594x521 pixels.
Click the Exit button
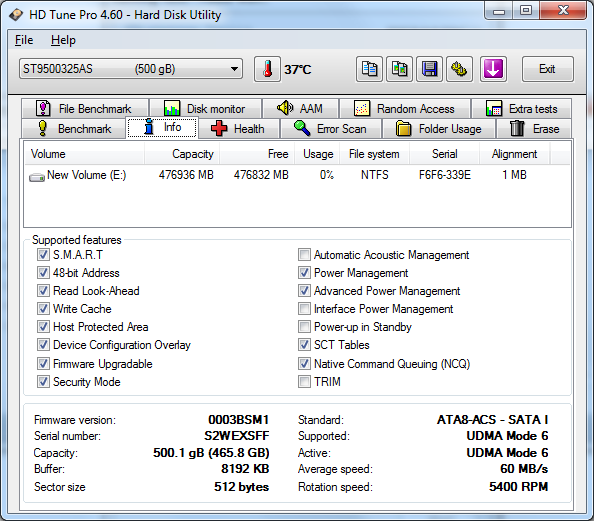pyautogui.click(x=547, y=69)
